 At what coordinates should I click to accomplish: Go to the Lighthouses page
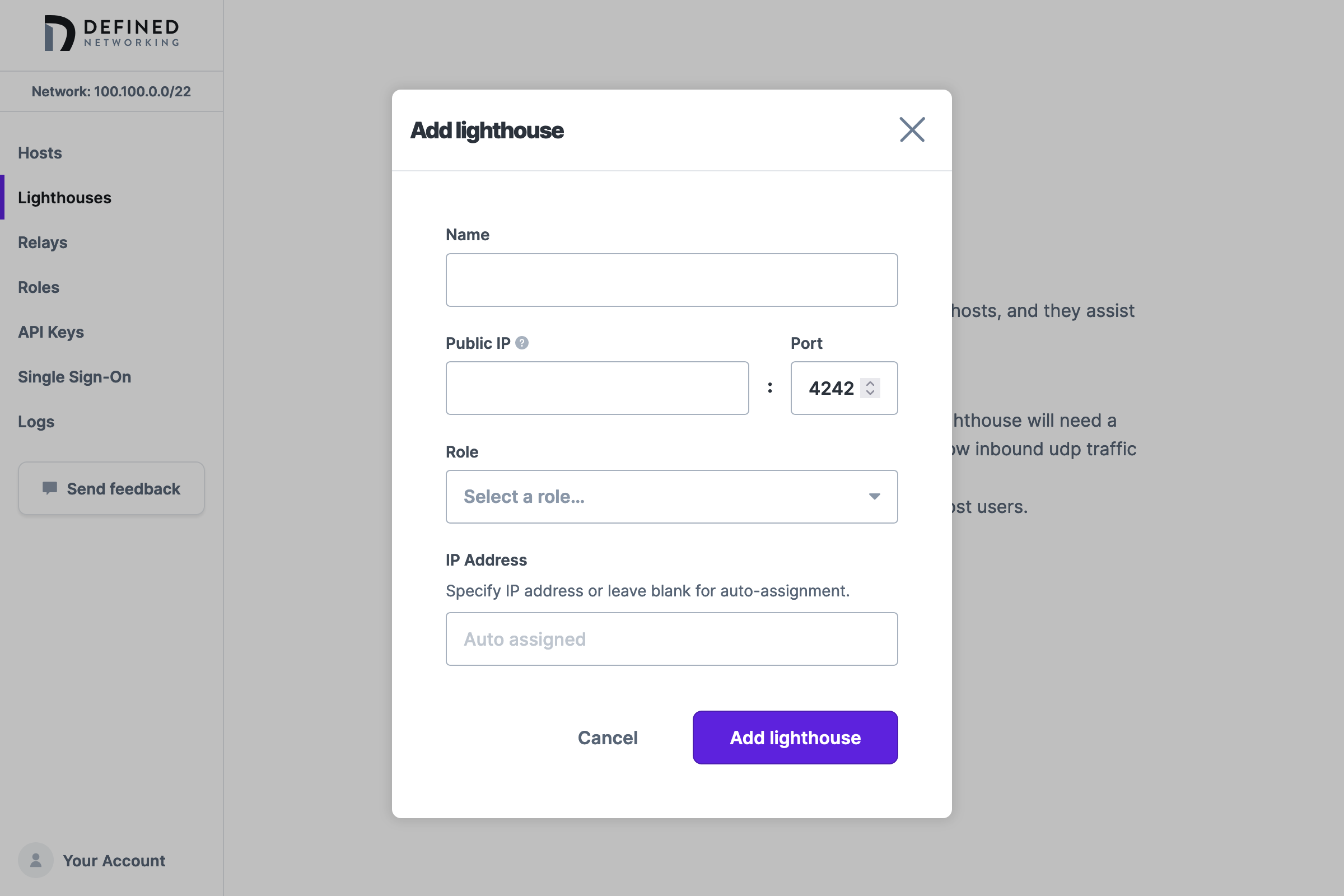pos(64,198)
